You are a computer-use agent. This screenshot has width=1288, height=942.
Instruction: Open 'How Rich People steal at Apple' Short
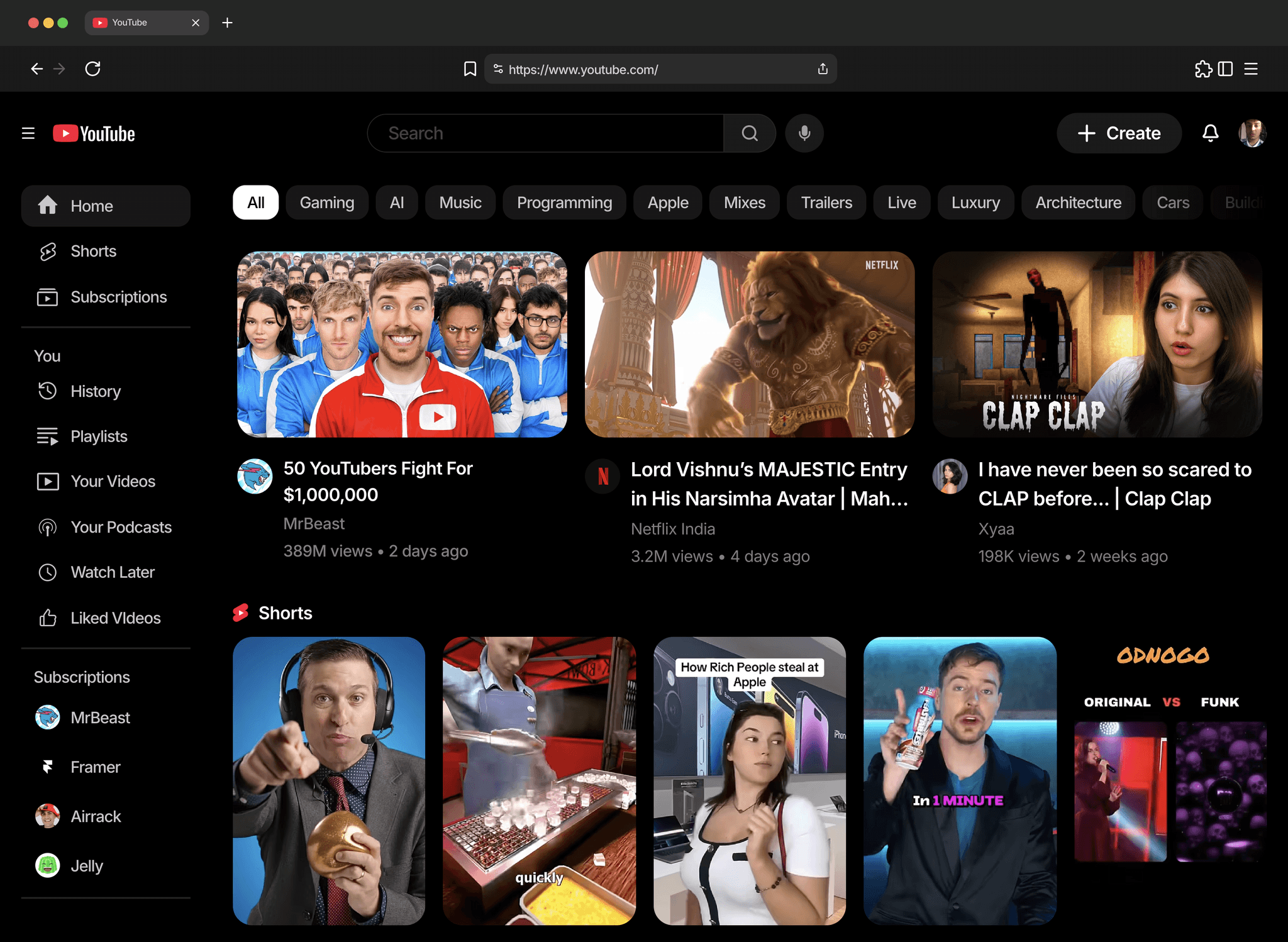[x=750, y=781]
